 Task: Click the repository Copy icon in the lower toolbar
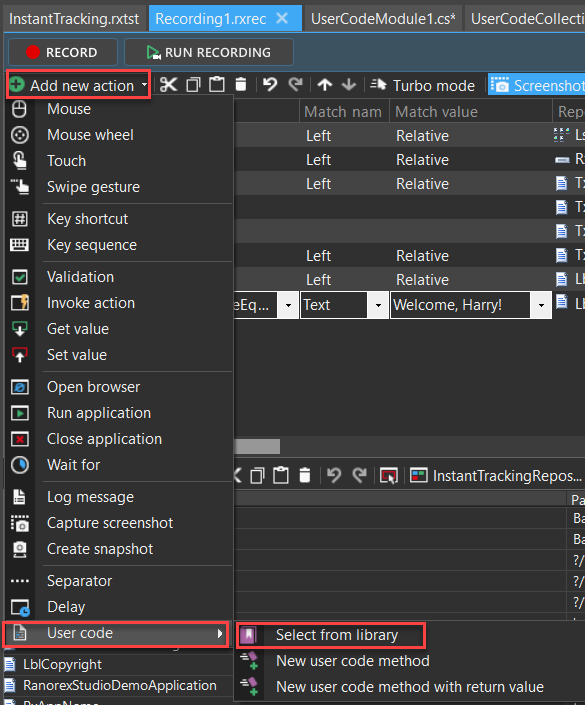click(x=258, y=476)
